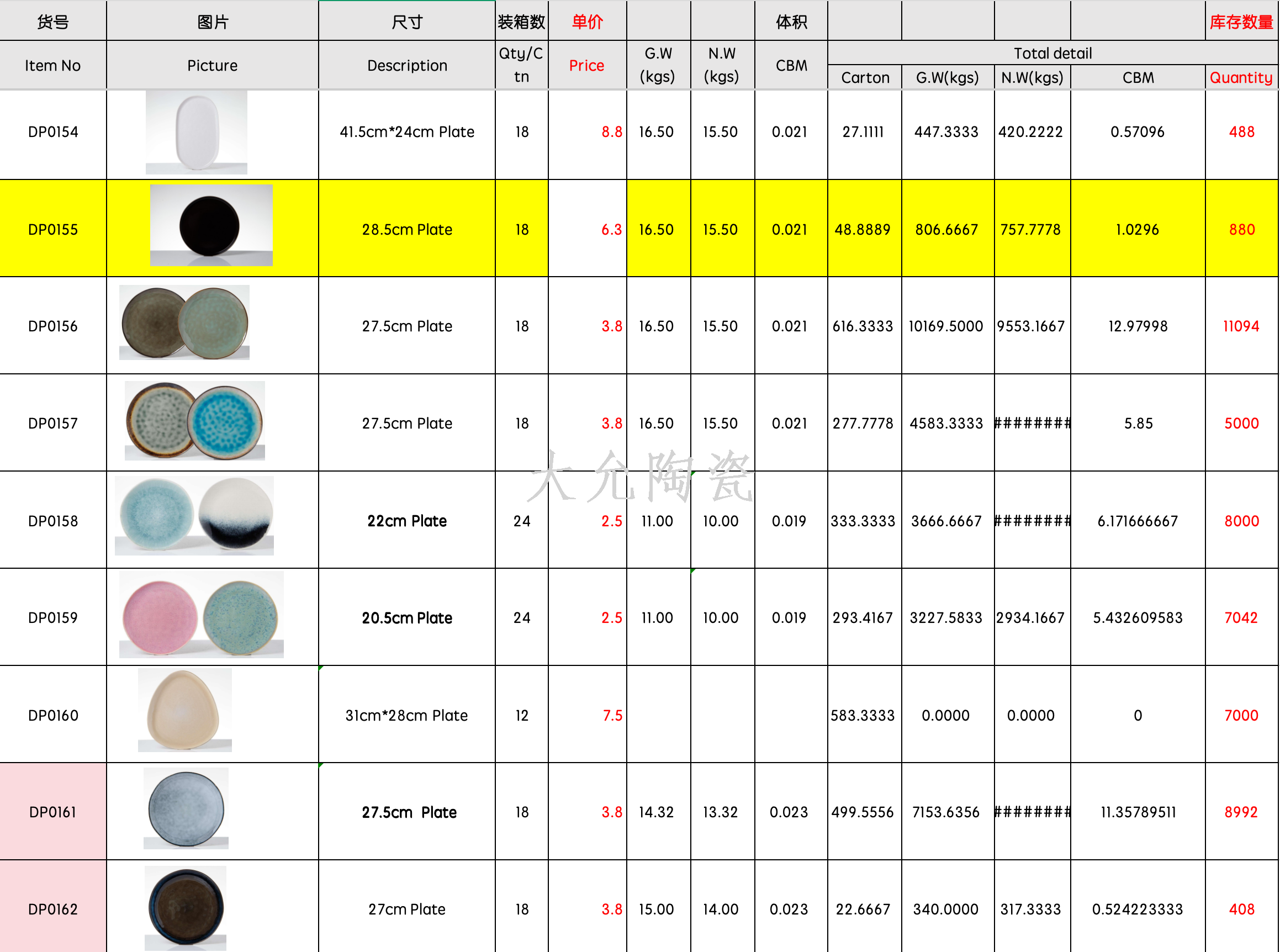Select the DP0161 light blue plate picture
The height and width of the screenshot is (952, 1280).
coord(186,808)
